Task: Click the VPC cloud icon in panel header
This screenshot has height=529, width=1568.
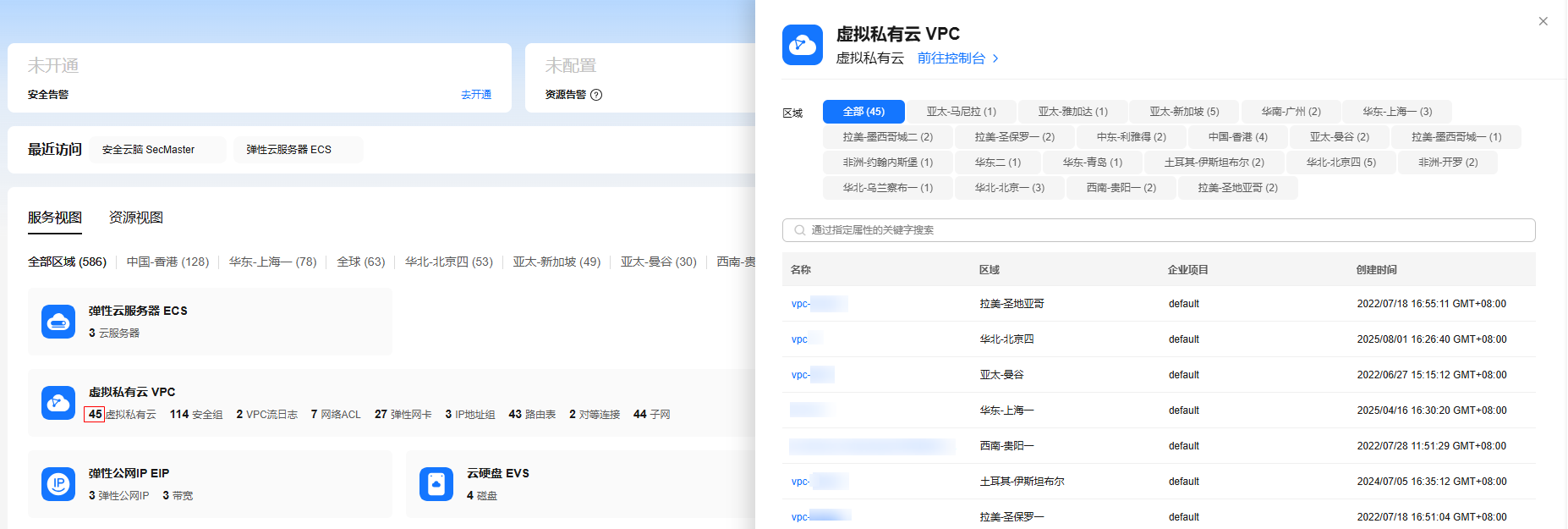Action: [803, 45]
